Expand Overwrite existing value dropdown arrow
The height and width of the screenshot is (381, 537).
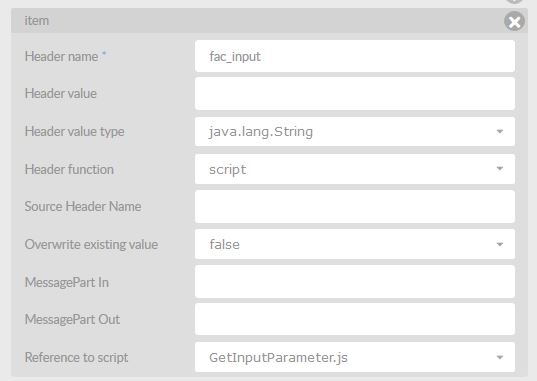tap(500, 244)
